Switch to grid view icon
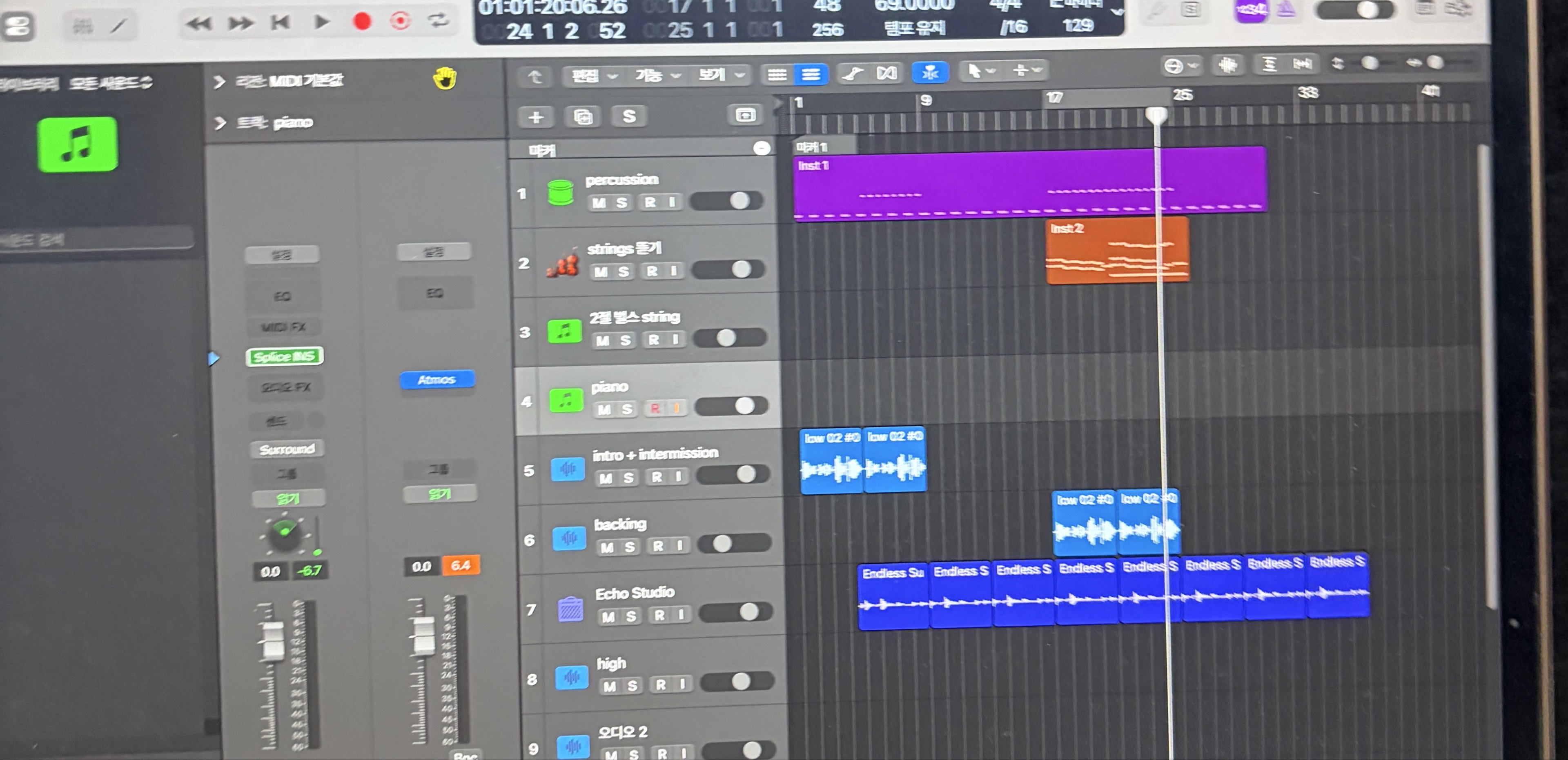The image size is (1568, 760). [777, 75]
